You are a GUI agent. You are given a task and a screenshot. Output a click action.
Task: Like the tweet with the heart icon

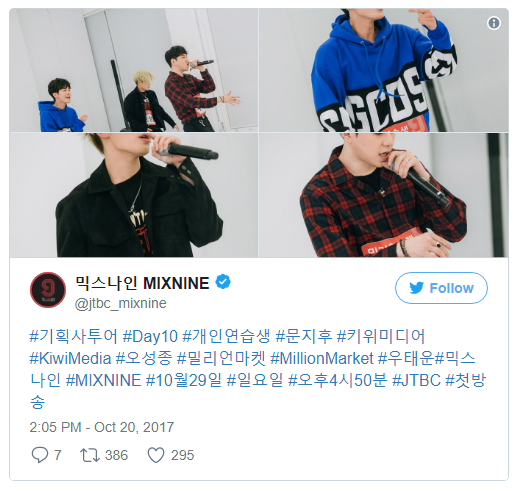[156, 455]
